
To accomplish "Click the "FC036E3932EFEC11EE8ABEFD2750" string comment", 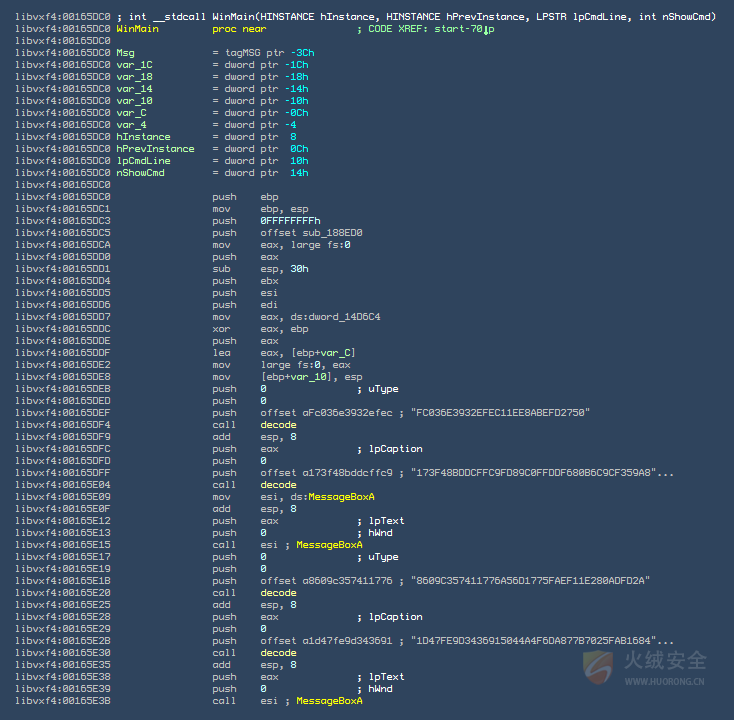I will pyautogui.click(x=500, y=413).
